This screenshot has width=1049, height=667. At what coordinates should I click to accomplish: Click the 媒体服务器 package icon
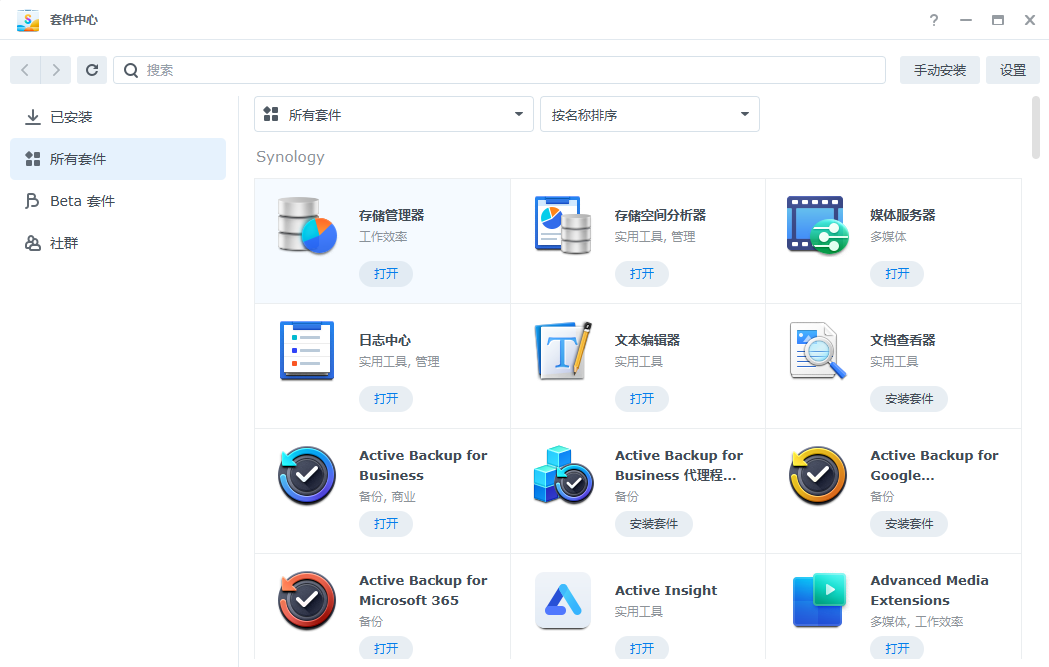click(818, 225)
